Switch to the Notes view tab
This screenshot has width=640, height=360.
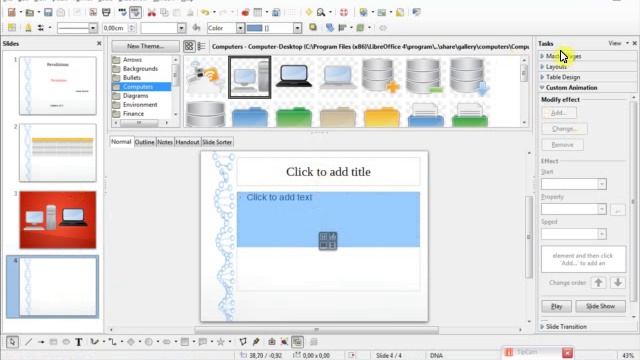coord(165,142)
